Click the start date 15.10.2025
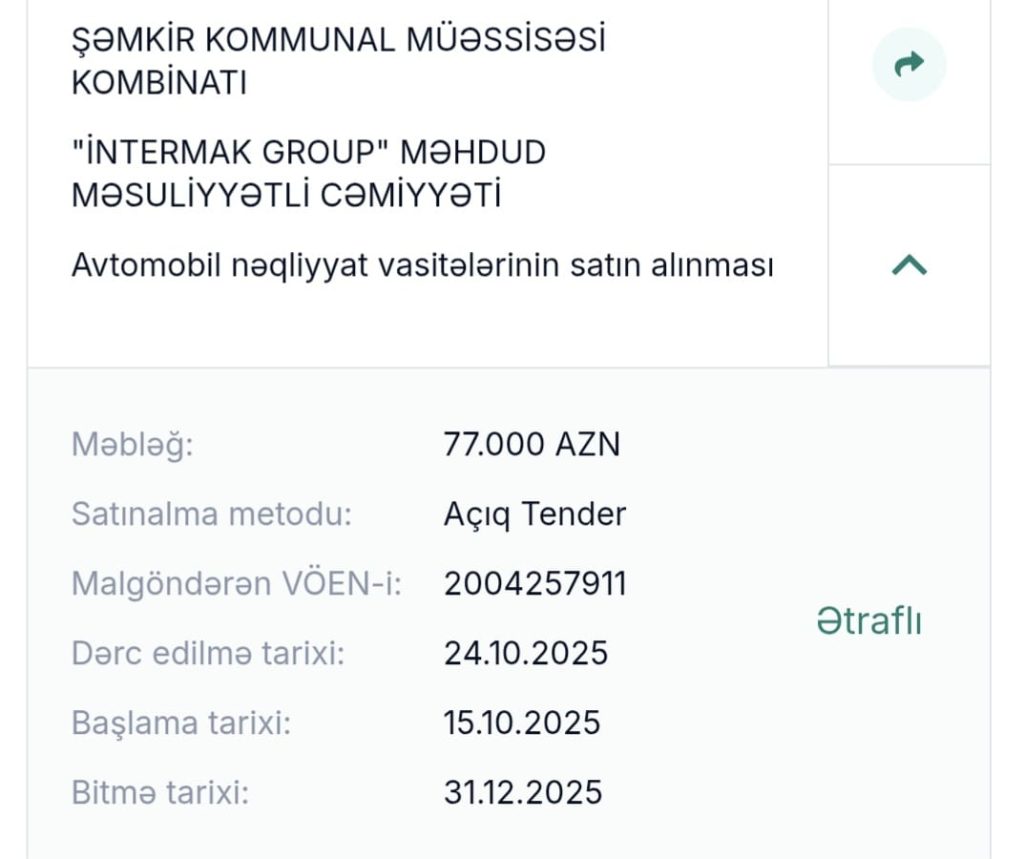 click(522, 722)
